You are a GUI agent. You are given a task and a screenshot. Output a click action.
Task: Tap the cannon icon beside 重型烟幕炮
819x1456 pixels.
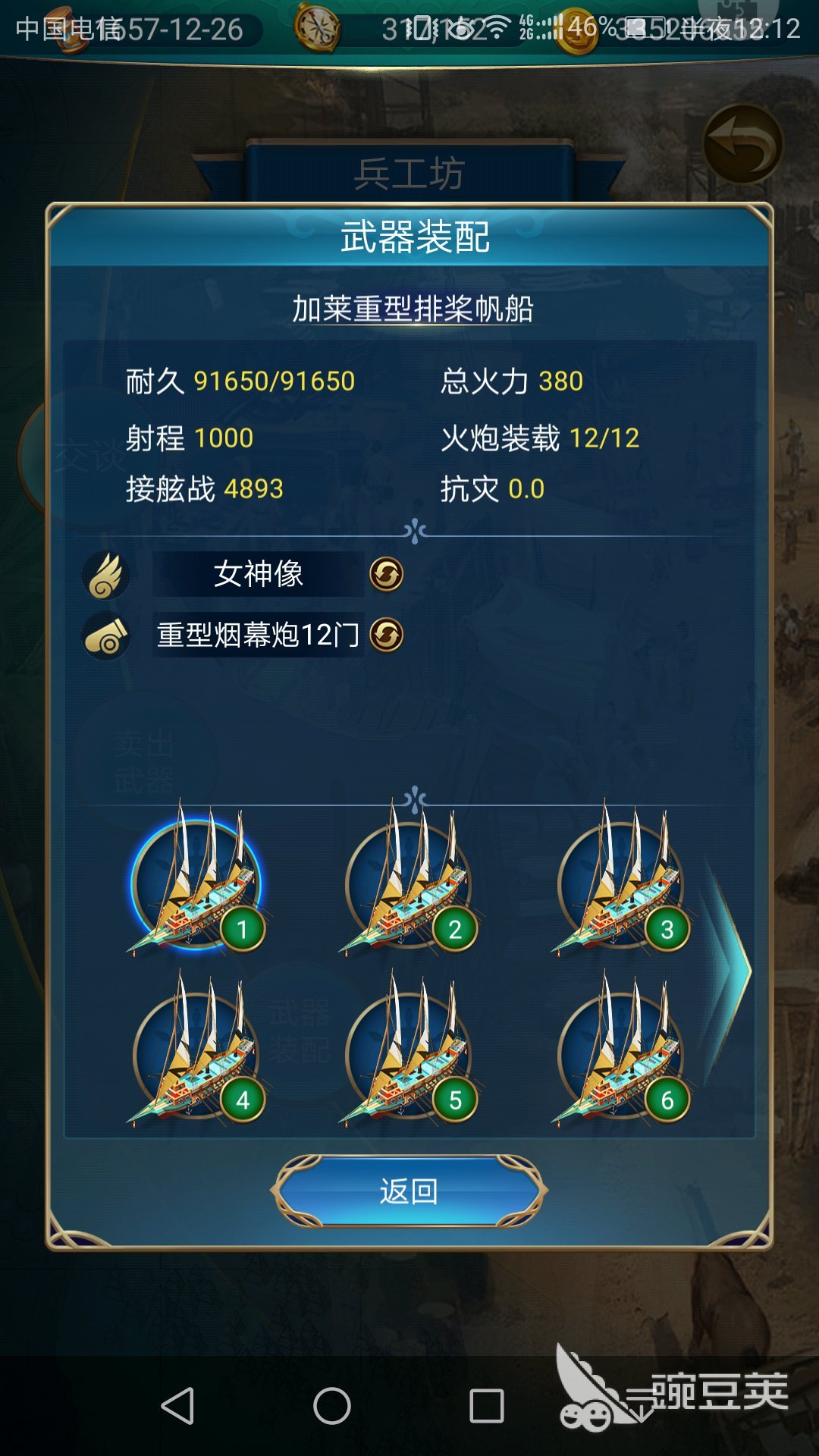coord(105,636)
